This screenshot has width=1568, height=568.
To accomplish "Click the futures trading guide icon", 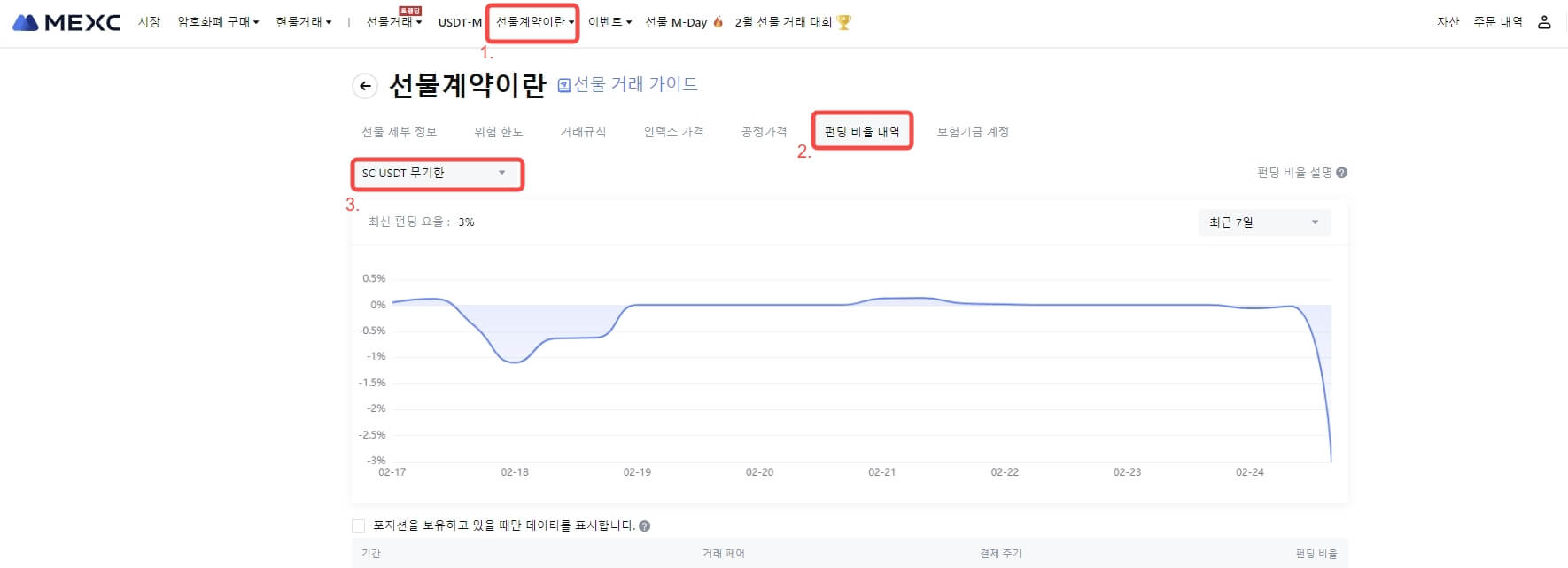I will click(x=563, y=85).
